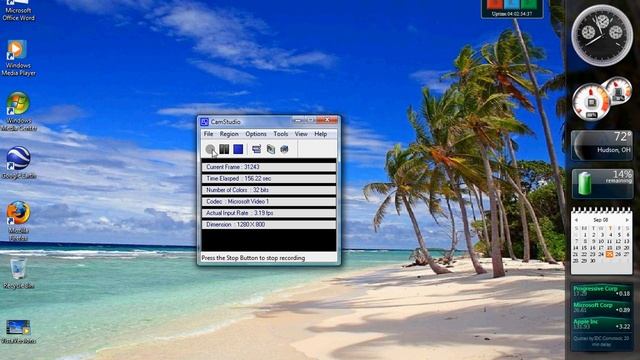This screenshot has height=360, width=640.
Task: Go to previous month in calendar gadget
Action: [576, 220]
